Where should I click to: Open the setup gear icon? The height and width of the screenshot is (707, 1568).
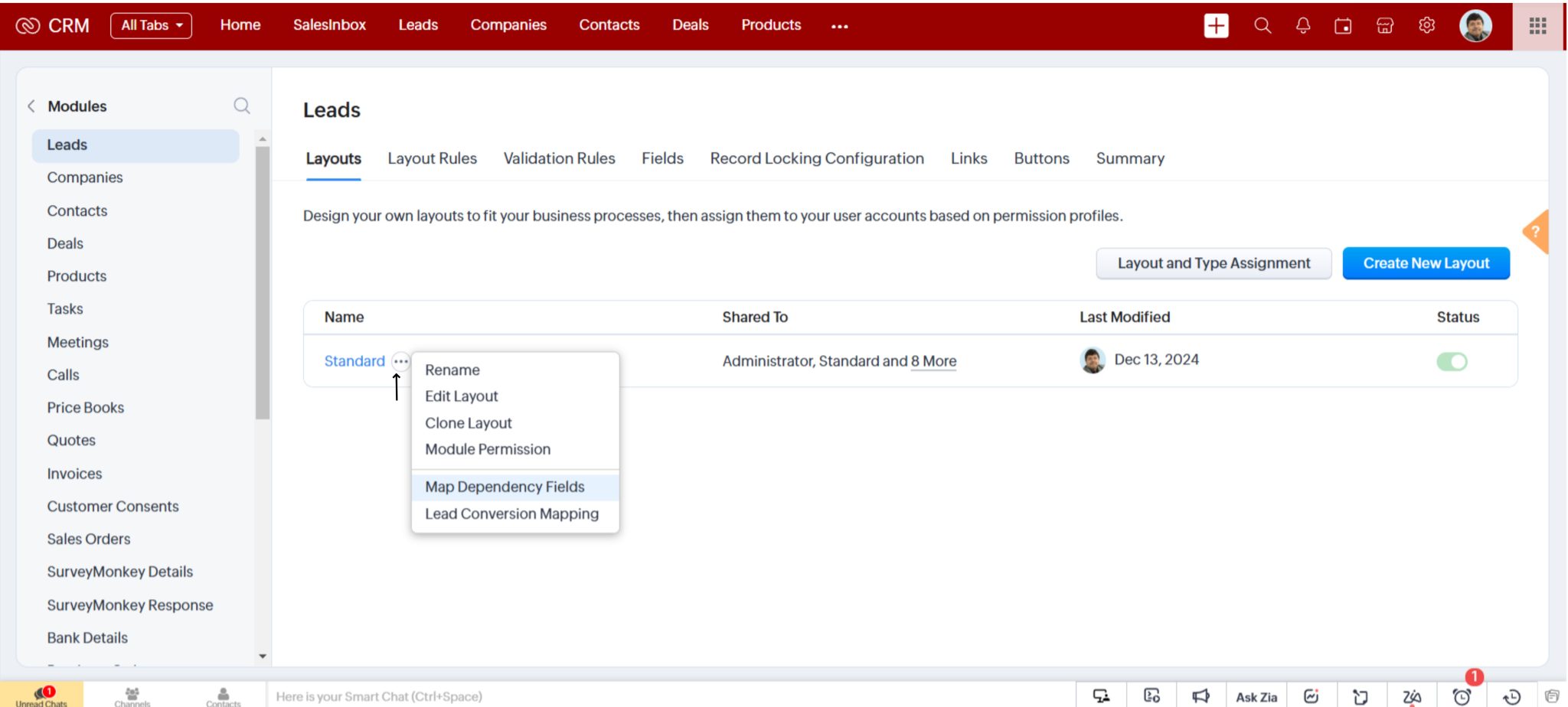coord(1426,25)
